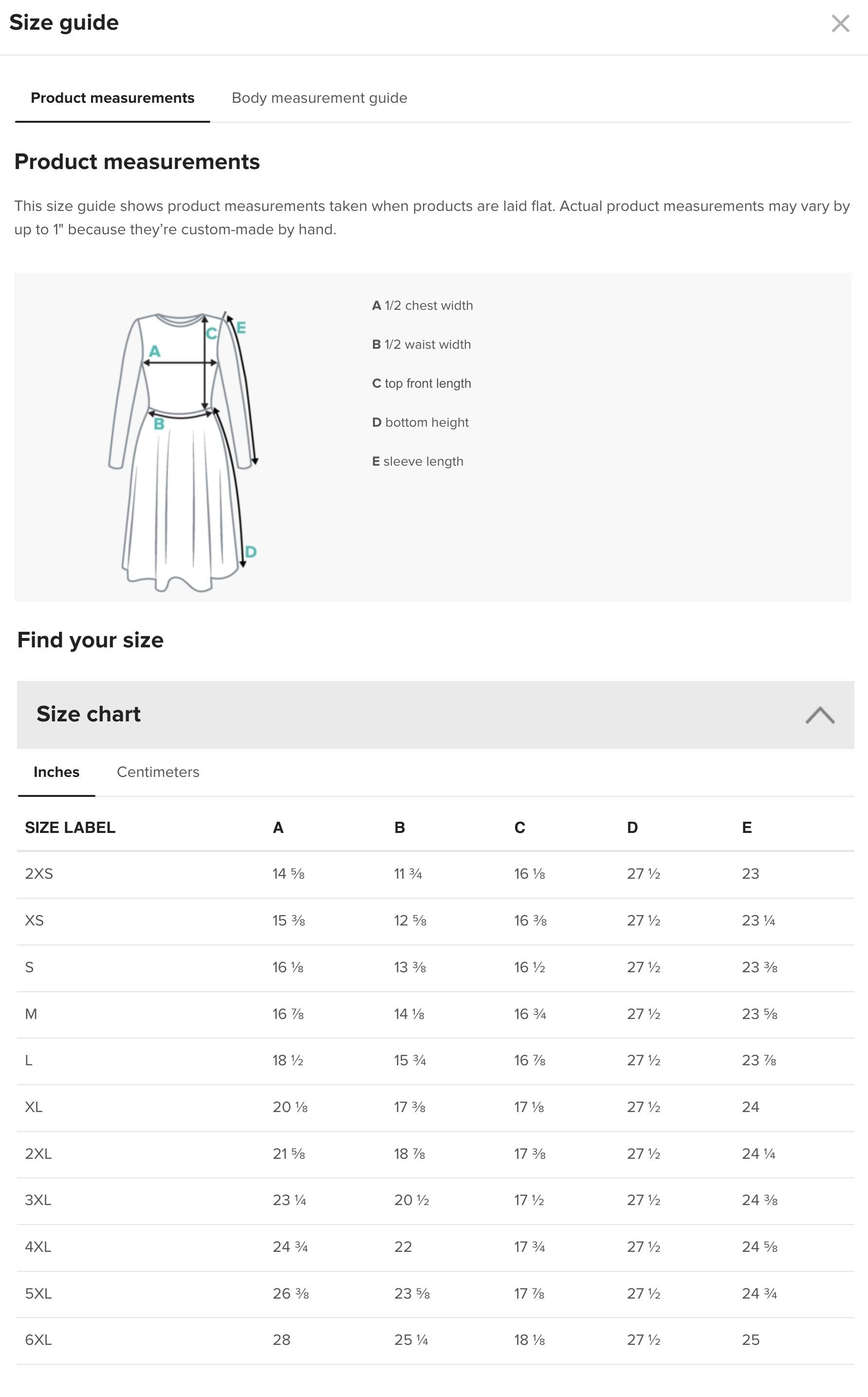Click the Size chart header bar
Image resolution: width=868 pixels, height=1397 pixels.
(x=402, y=715)
